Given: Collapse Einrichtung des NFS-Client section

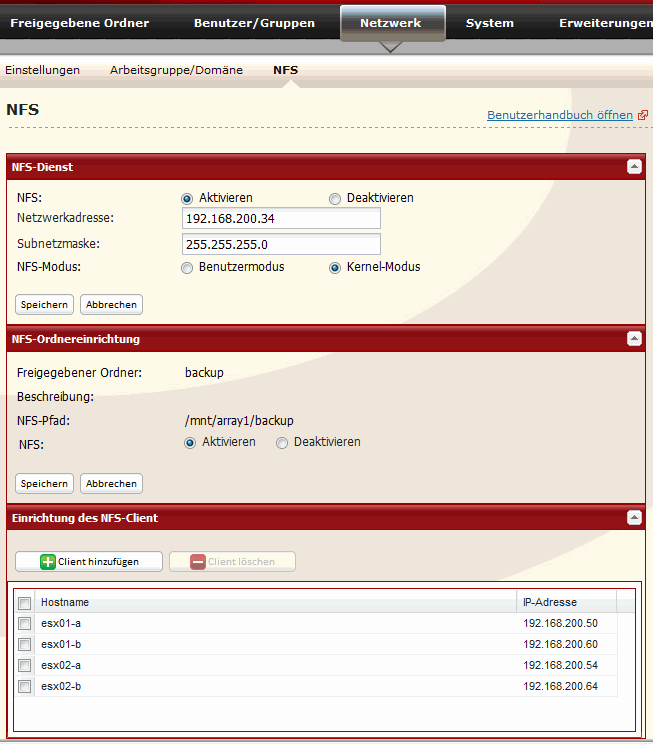Looking at the screenshot, I should [634, 518].
